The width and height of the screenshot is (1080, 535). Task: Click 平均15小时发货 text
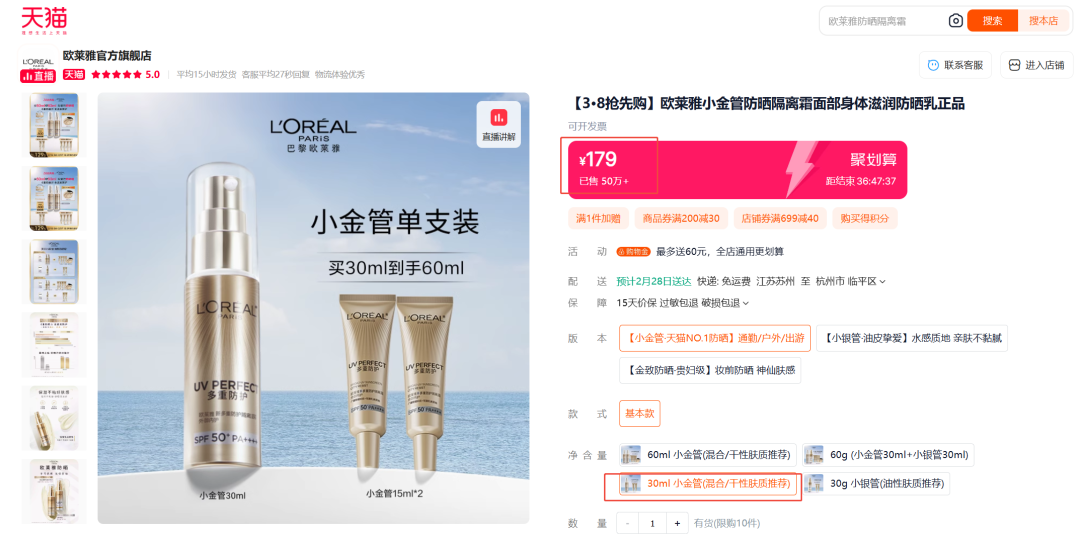206,74
